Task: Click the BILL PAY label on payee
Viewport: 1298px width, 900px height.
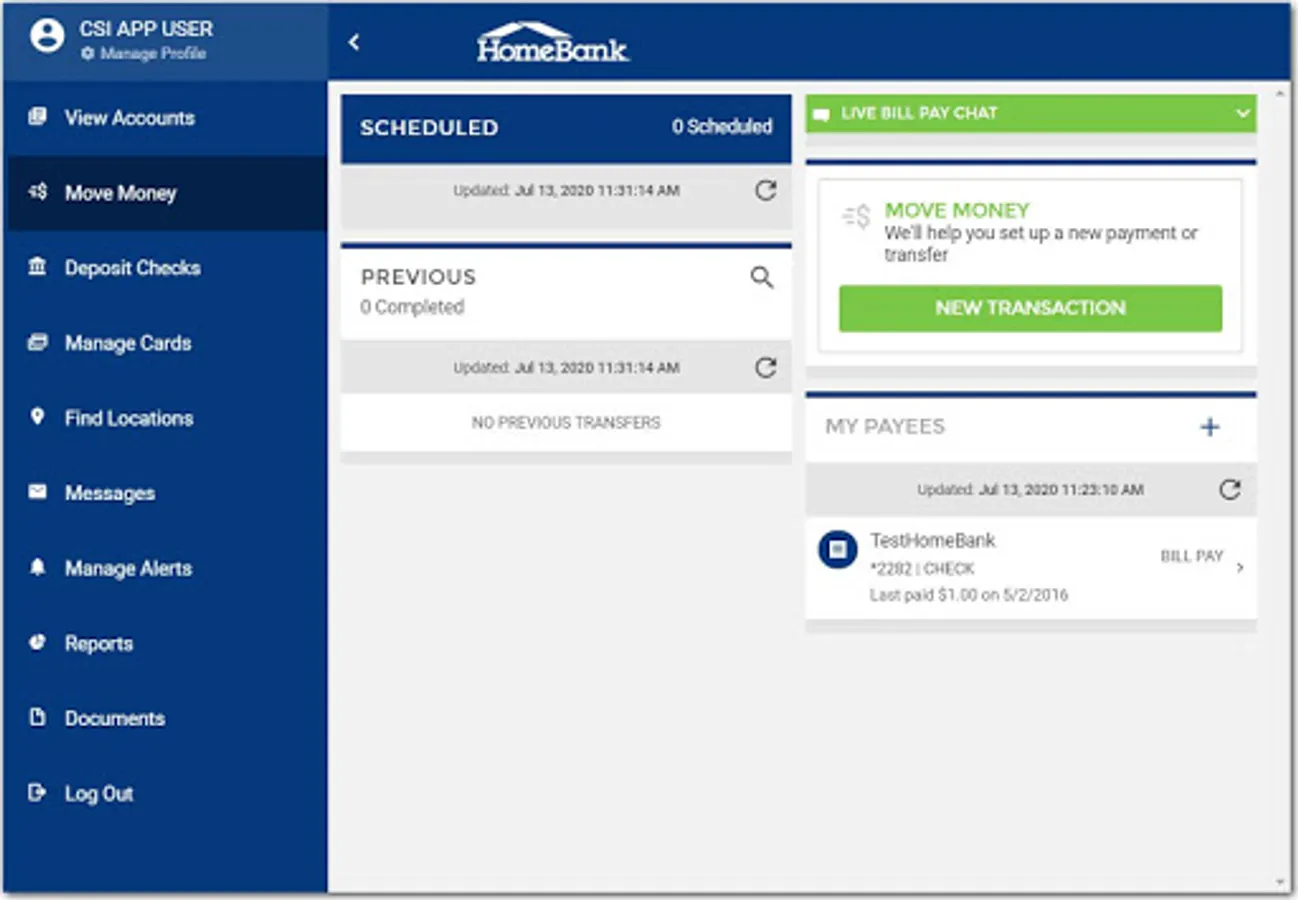Action: (1192, 556)
